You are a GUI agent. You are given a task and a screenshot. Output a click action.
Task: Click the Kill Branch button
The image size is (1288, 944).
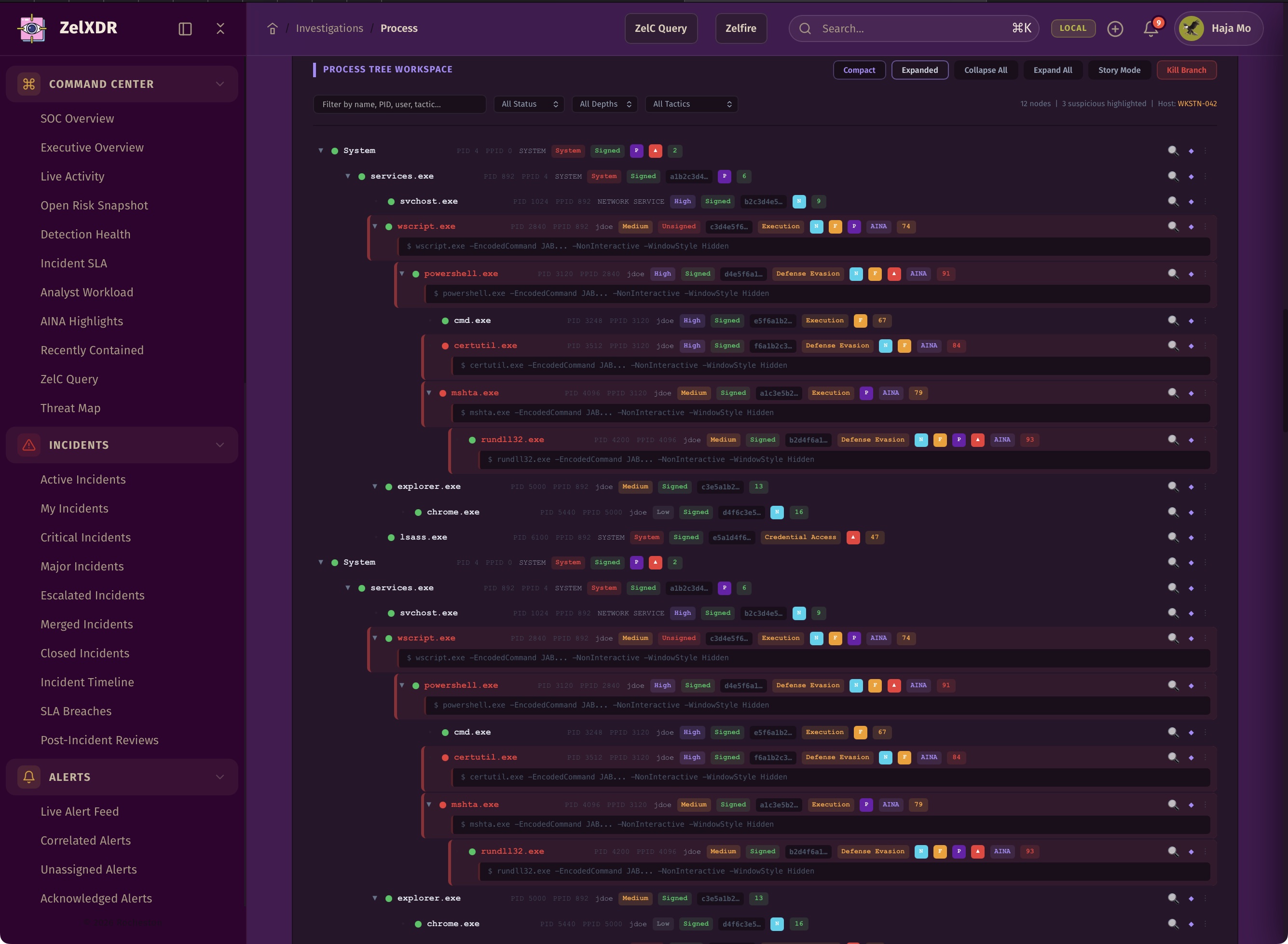1186,70
